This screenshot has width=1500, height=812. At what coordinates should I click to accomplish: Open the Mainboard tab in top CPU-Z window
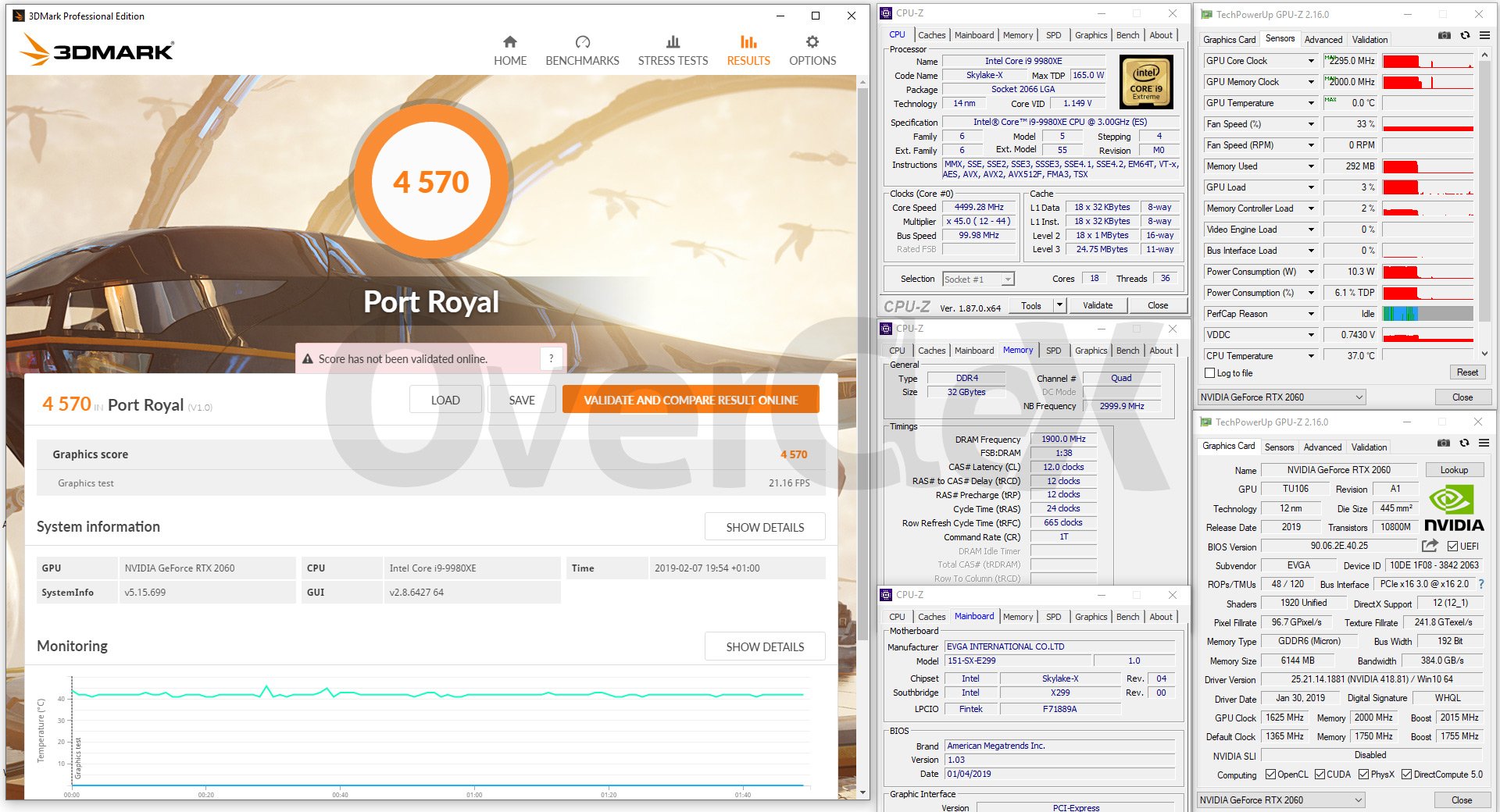[x=974, y=35]
